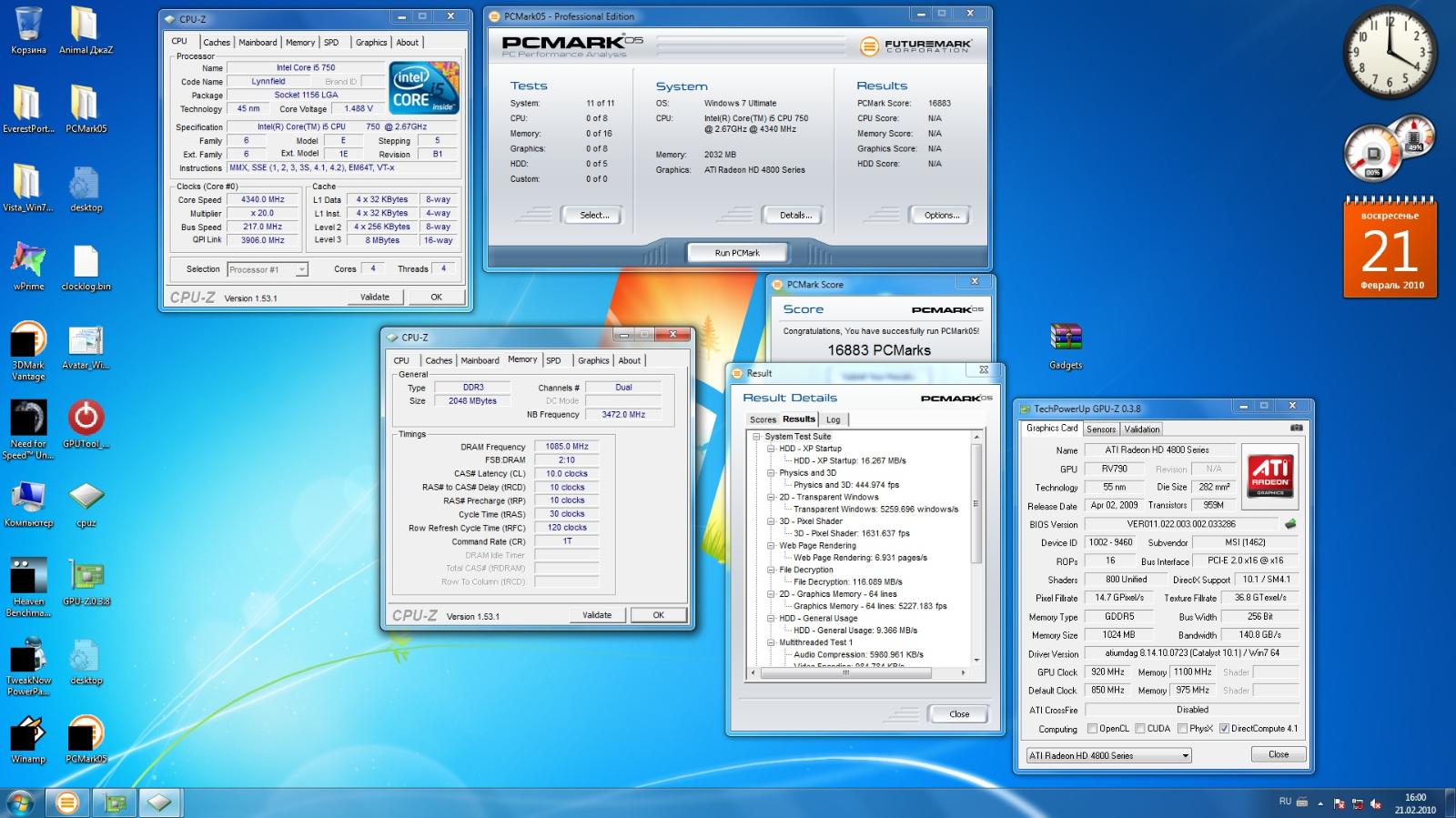The height and width of the screenshot is (818, 1456).
Task: Enable the OpenCL checkbox in GPU-Z
Action: pos(1092,728)
